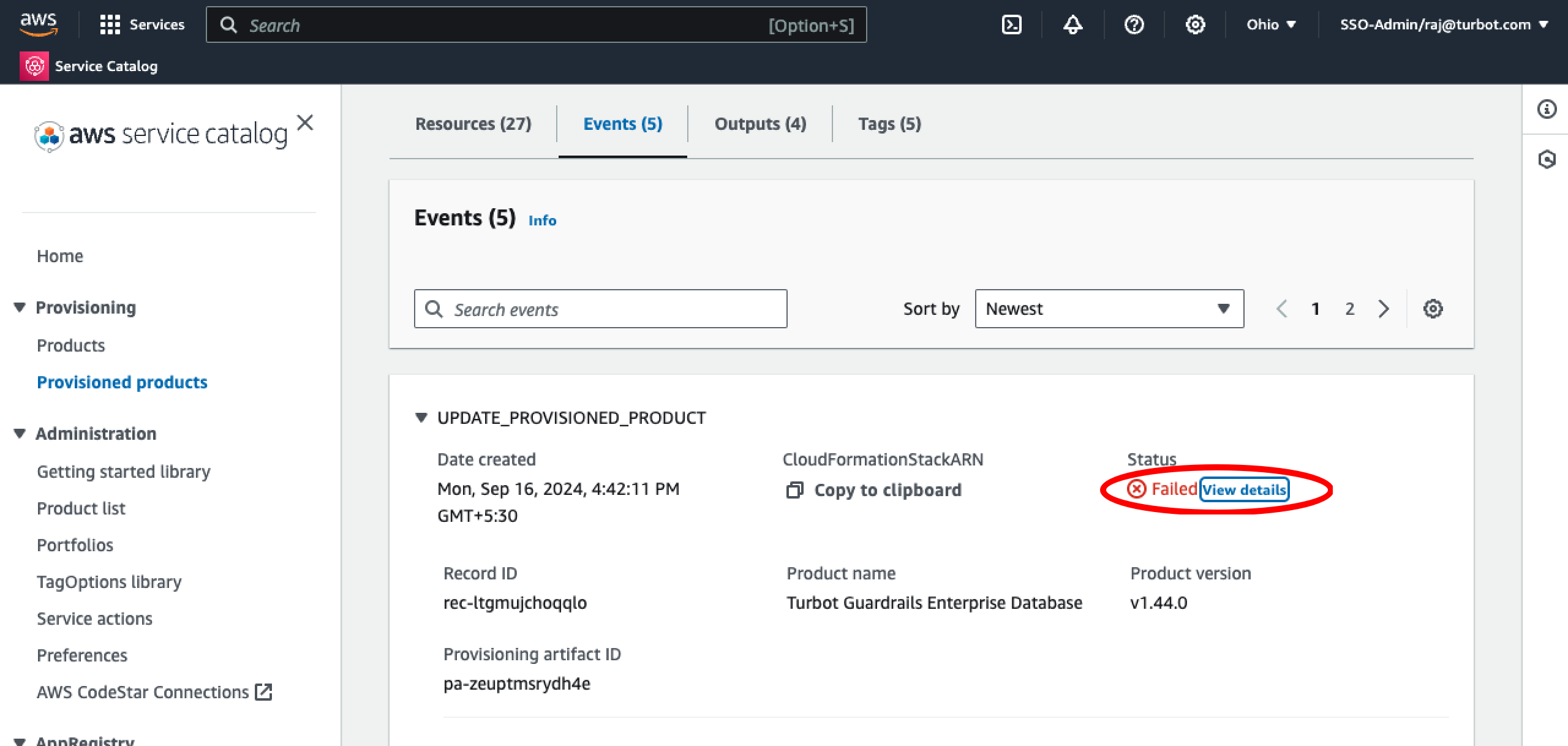The image size is (1568, 746).
Task: Click the AWS logo home icon
Action: pyautogui.click(x=38, y=23)
